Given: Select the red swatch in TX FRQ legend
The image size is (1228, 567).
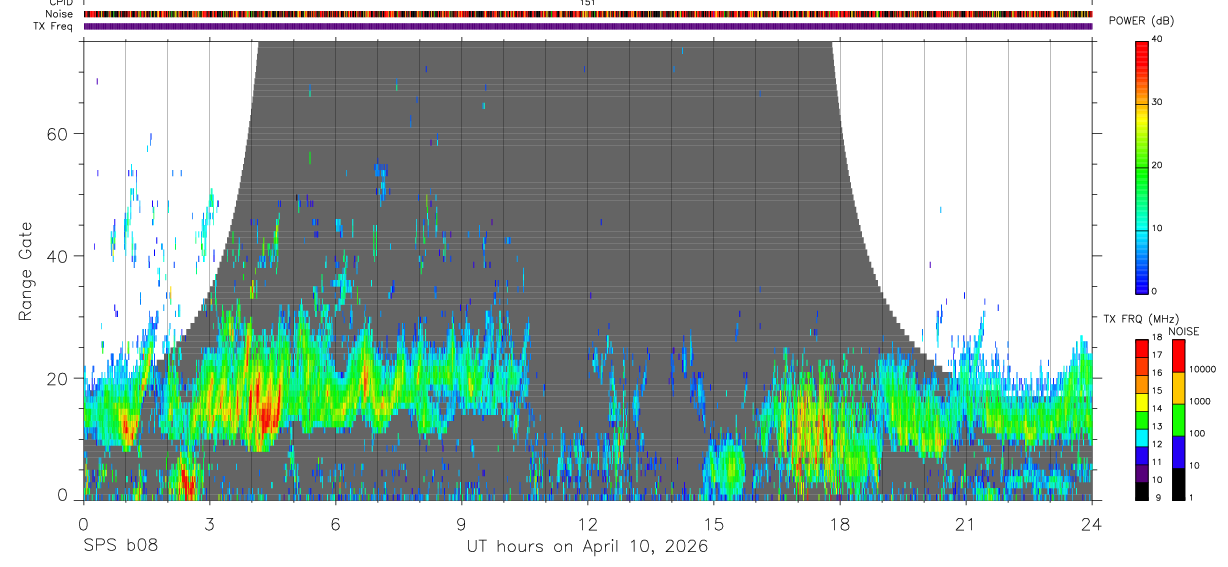Looking at the screenshot, I should click(x=1141, y=348).
